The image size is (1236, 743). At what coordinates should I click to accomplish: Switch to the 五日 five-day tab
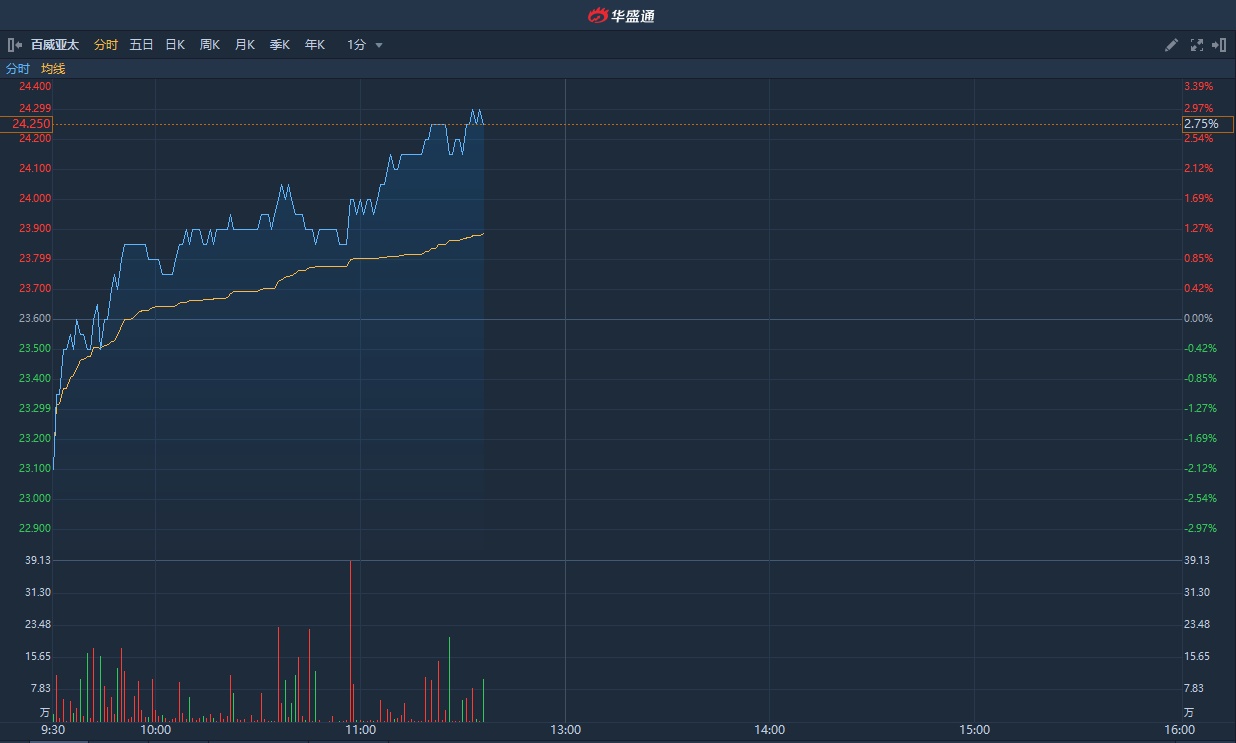[x=141, y=45]
